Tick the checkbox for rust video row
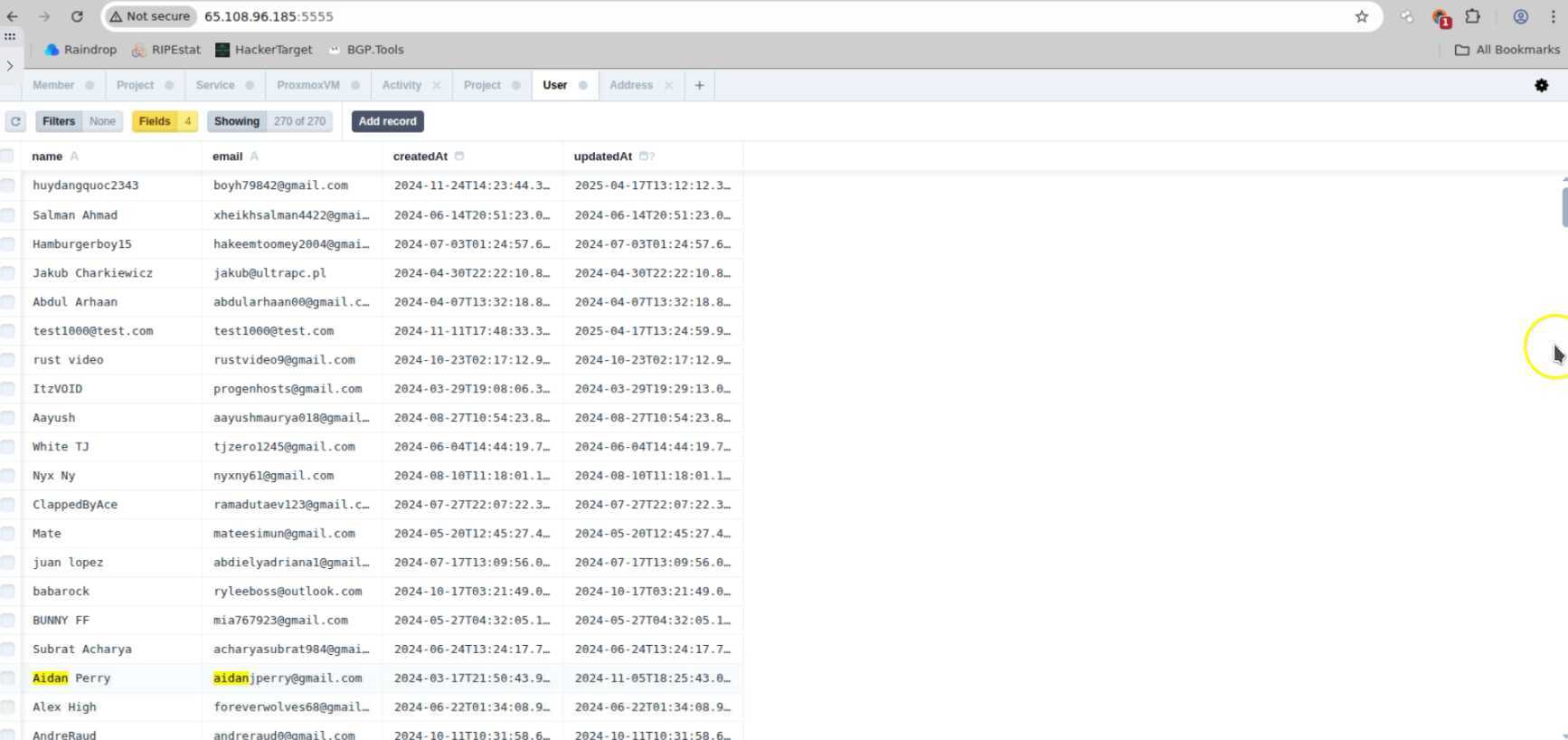Viewport: 1568px width, 740px height. (x=7, y=360)
